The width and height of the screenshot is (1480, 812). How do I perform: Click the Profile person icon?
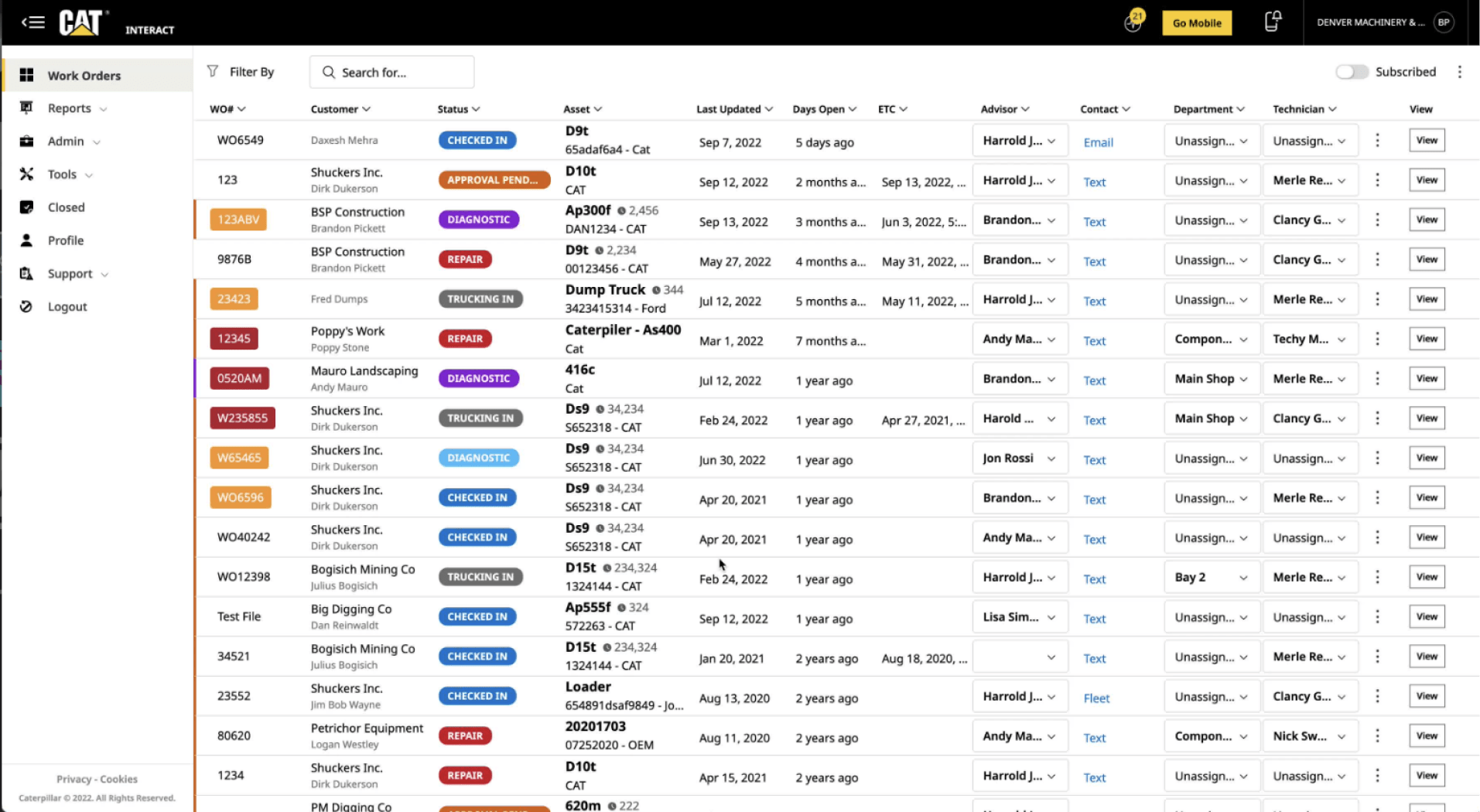[x=26, y=240]
